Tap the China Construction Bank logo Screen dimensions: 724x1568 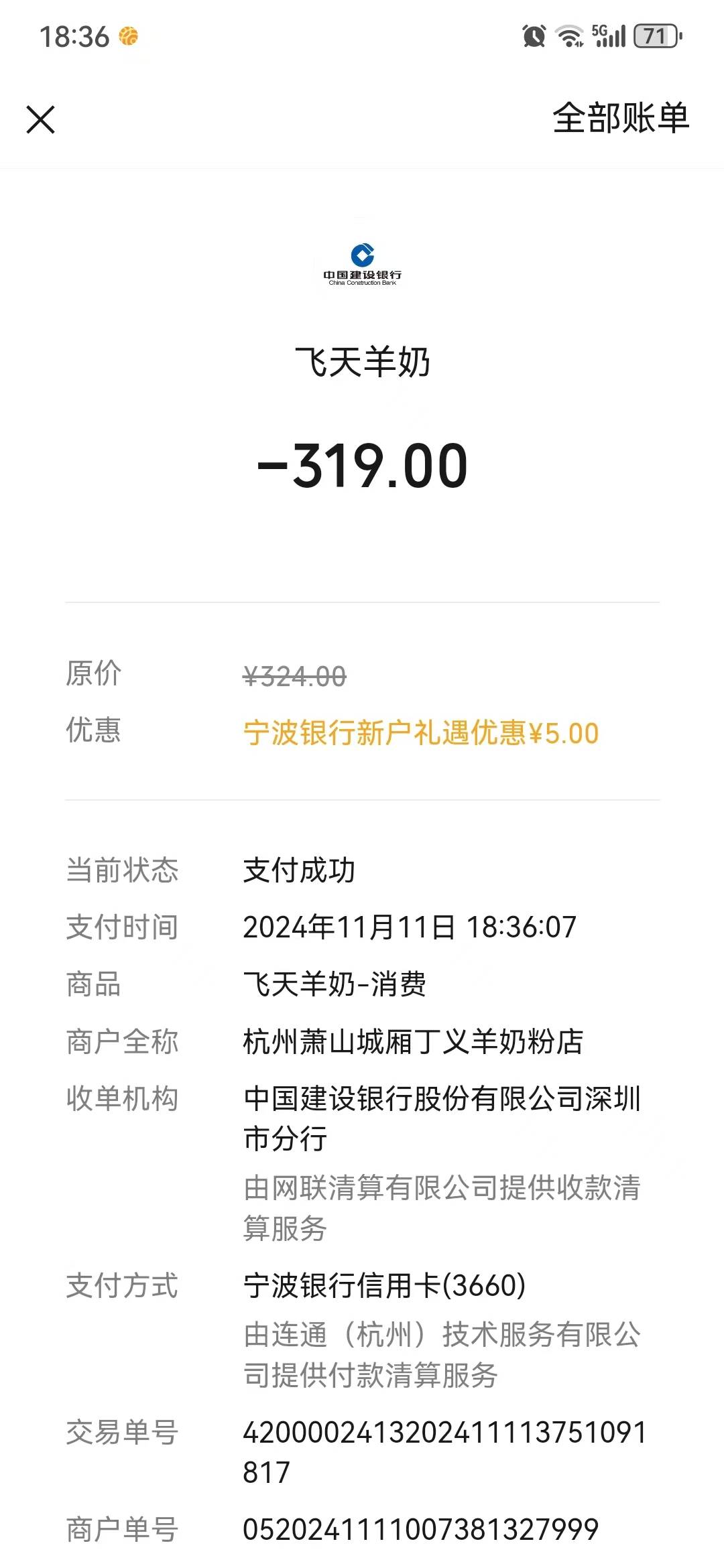point(363,263)
